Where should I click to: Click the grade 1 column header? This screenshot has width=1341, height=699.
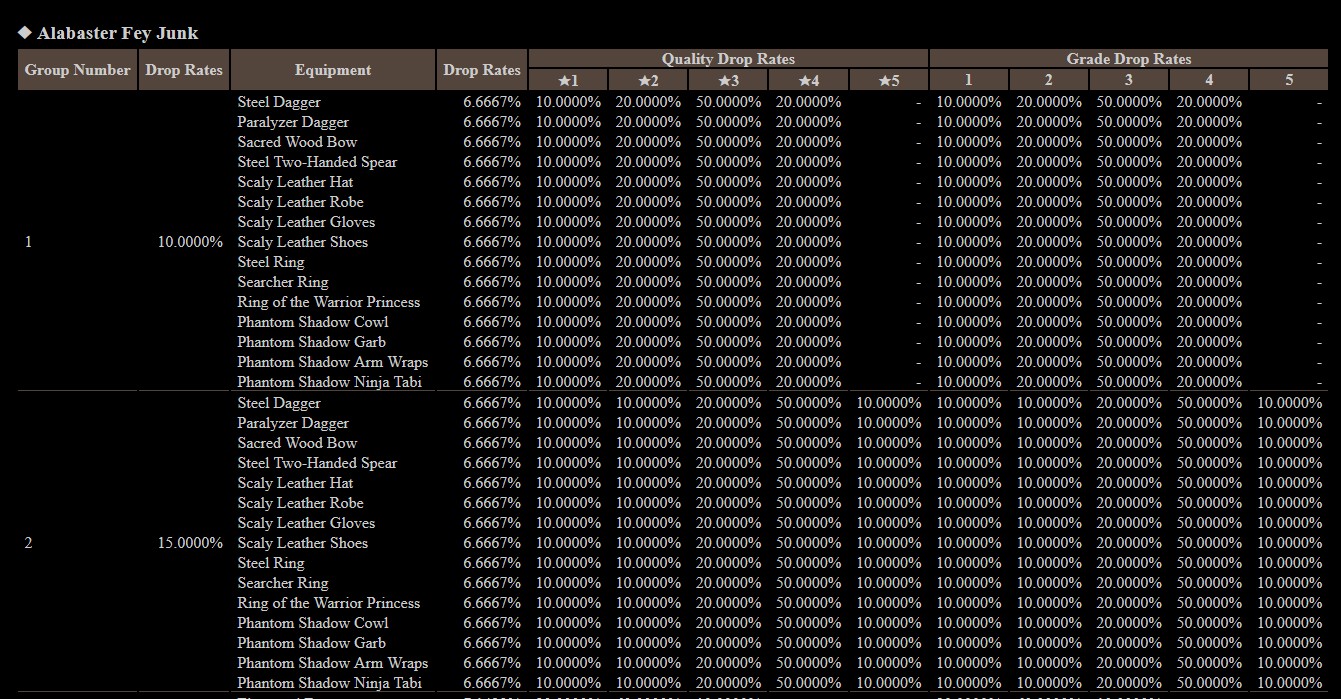pos(968,80)
